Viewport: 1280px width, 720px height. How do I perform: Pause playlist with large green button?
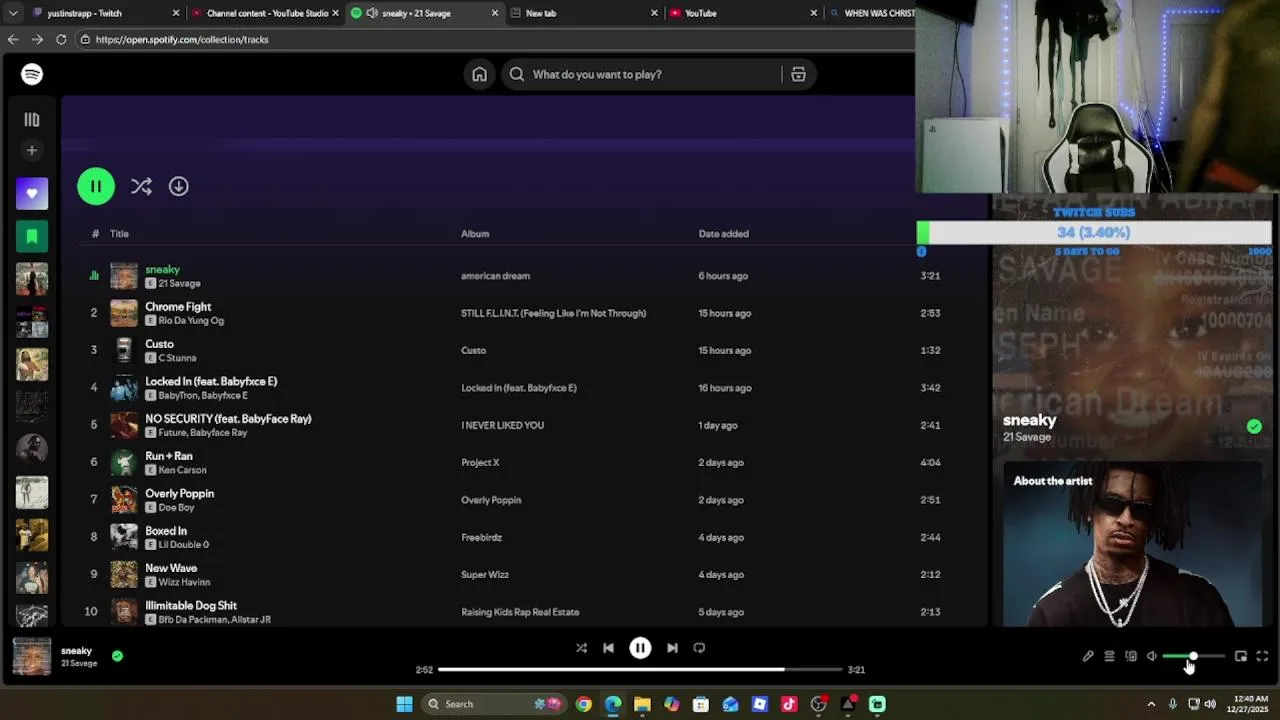(96, 186)
